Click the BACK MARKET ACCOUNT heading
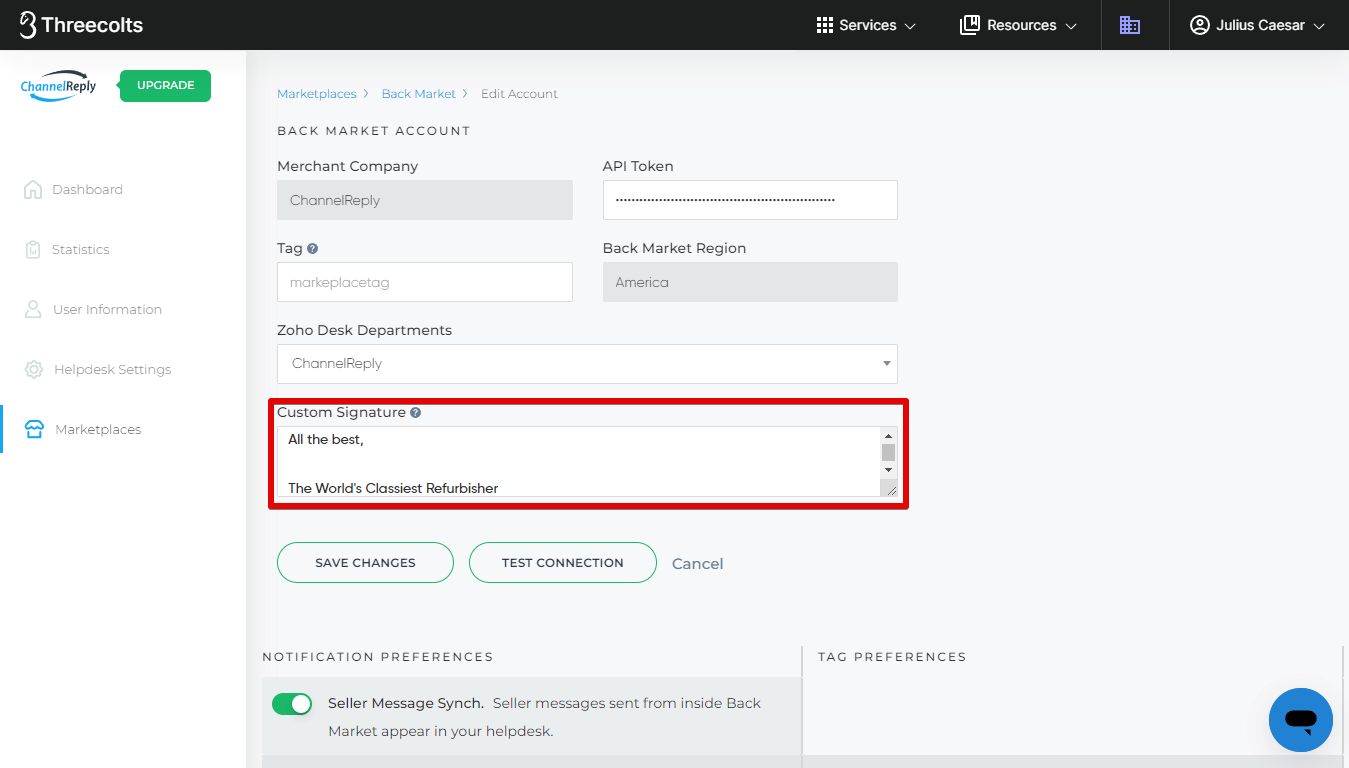Image resolution: width=1349 pixels, height=768 pixels. pyautogui.click(x=374, y=131)
